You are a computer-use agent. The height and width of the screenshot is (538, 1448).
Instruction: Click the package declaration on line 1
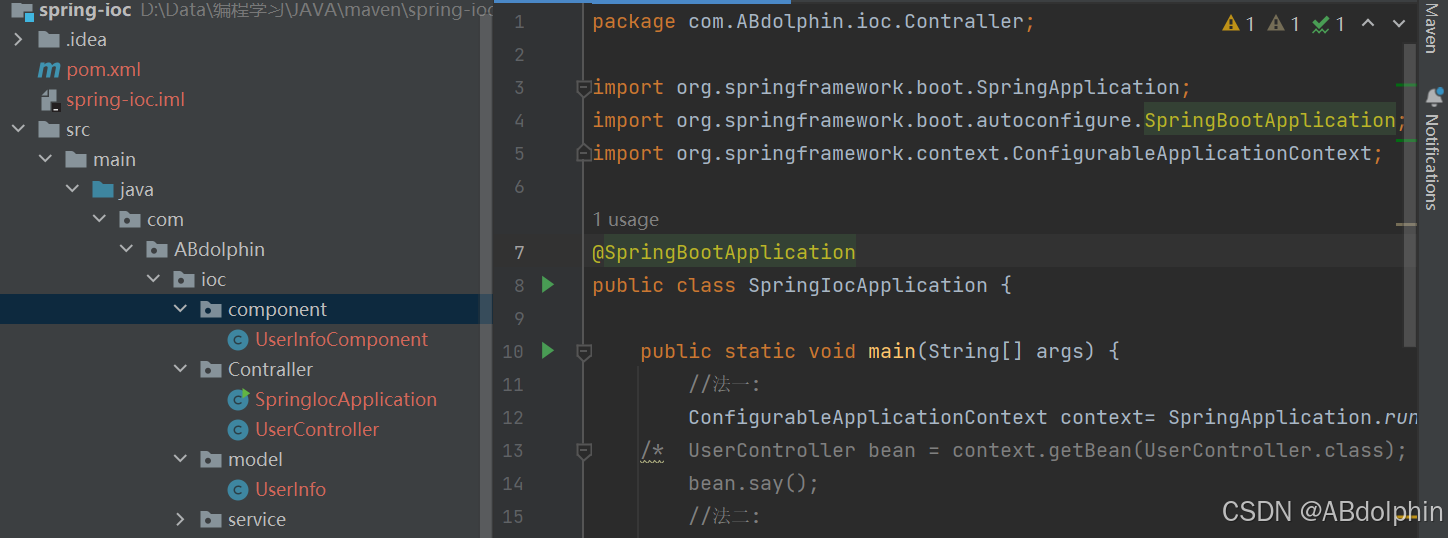814,22
